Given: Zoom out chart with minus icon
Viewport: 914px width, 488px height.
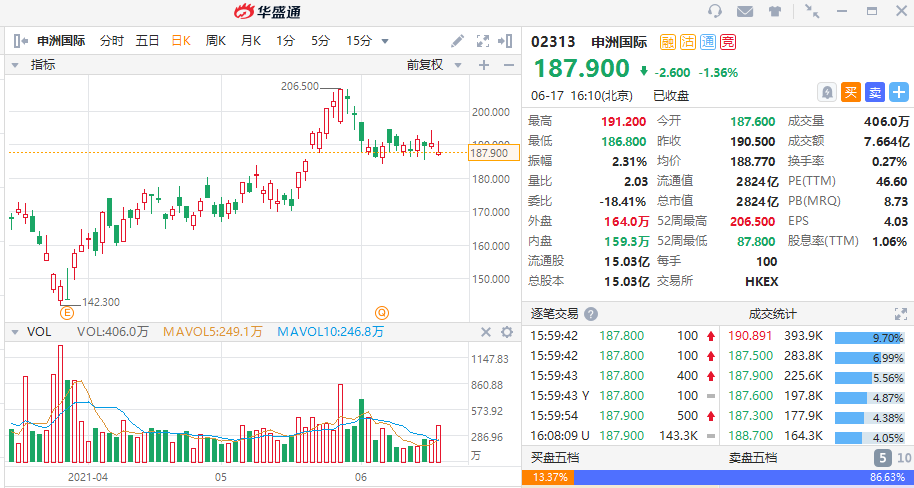Looking at the screenshot, I should point(508,65).
